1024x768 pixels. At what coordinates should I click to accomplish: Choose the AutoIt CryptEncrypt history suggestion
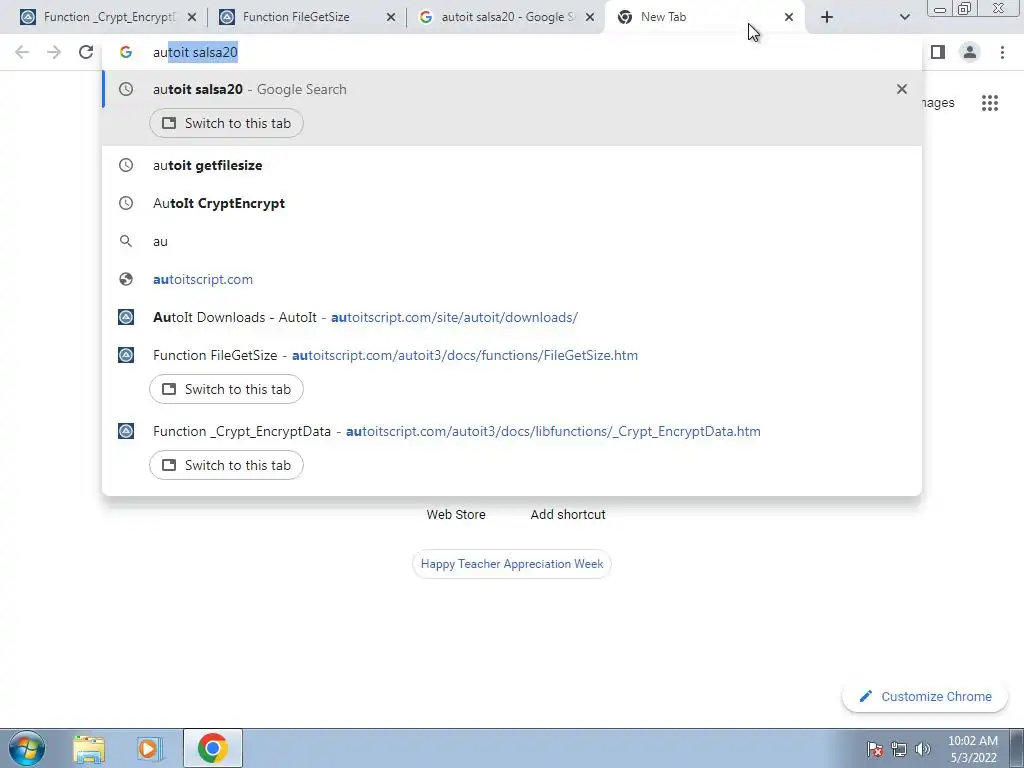click(512, 203)
